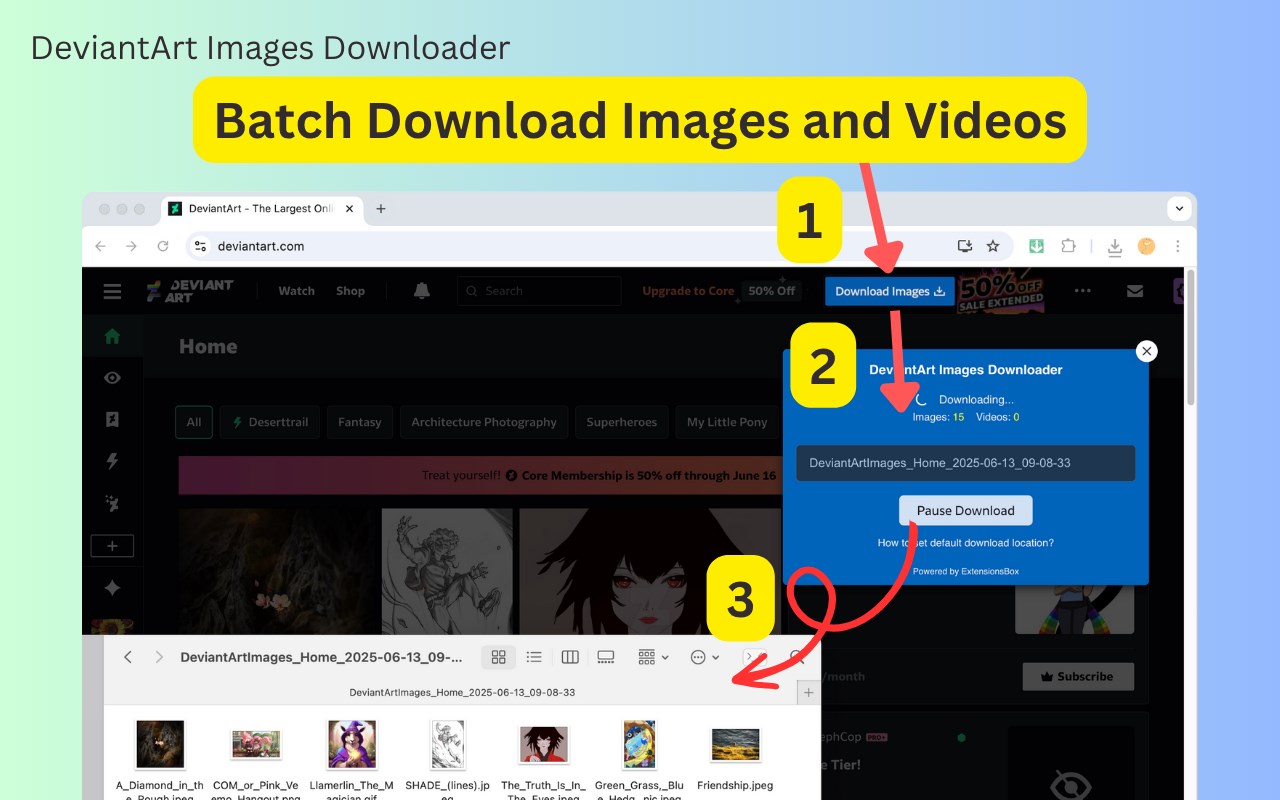Image resolution: width=1280 pixels, height=800 pixels.
Task: Switch Finder to column view
Action: tap(570, 657)
